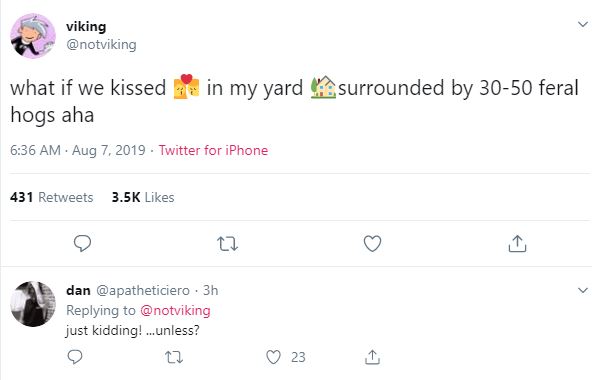This screenshot has width=592, height=380.
Task: Open viking's profile picture
Action: pos(33,36)
